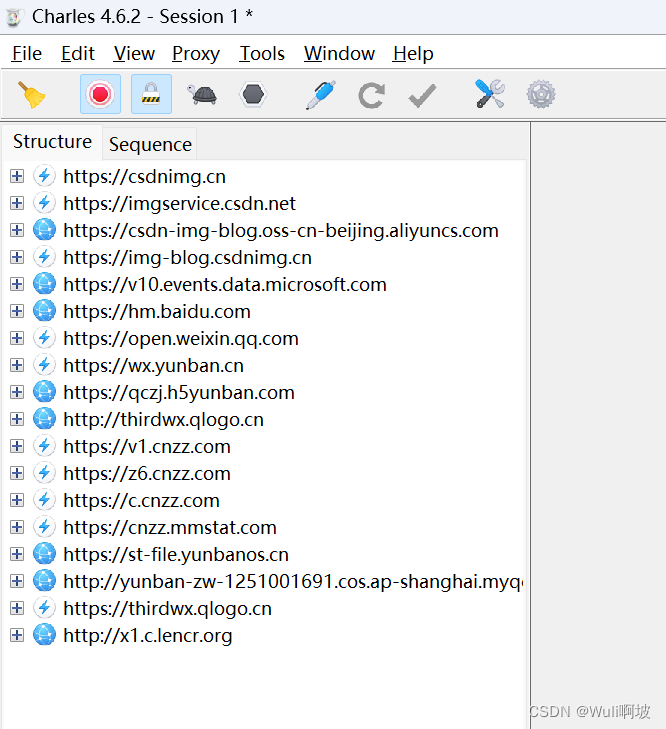
Task: Switch to the Sequence tab
Action: (x=150, y=144)
